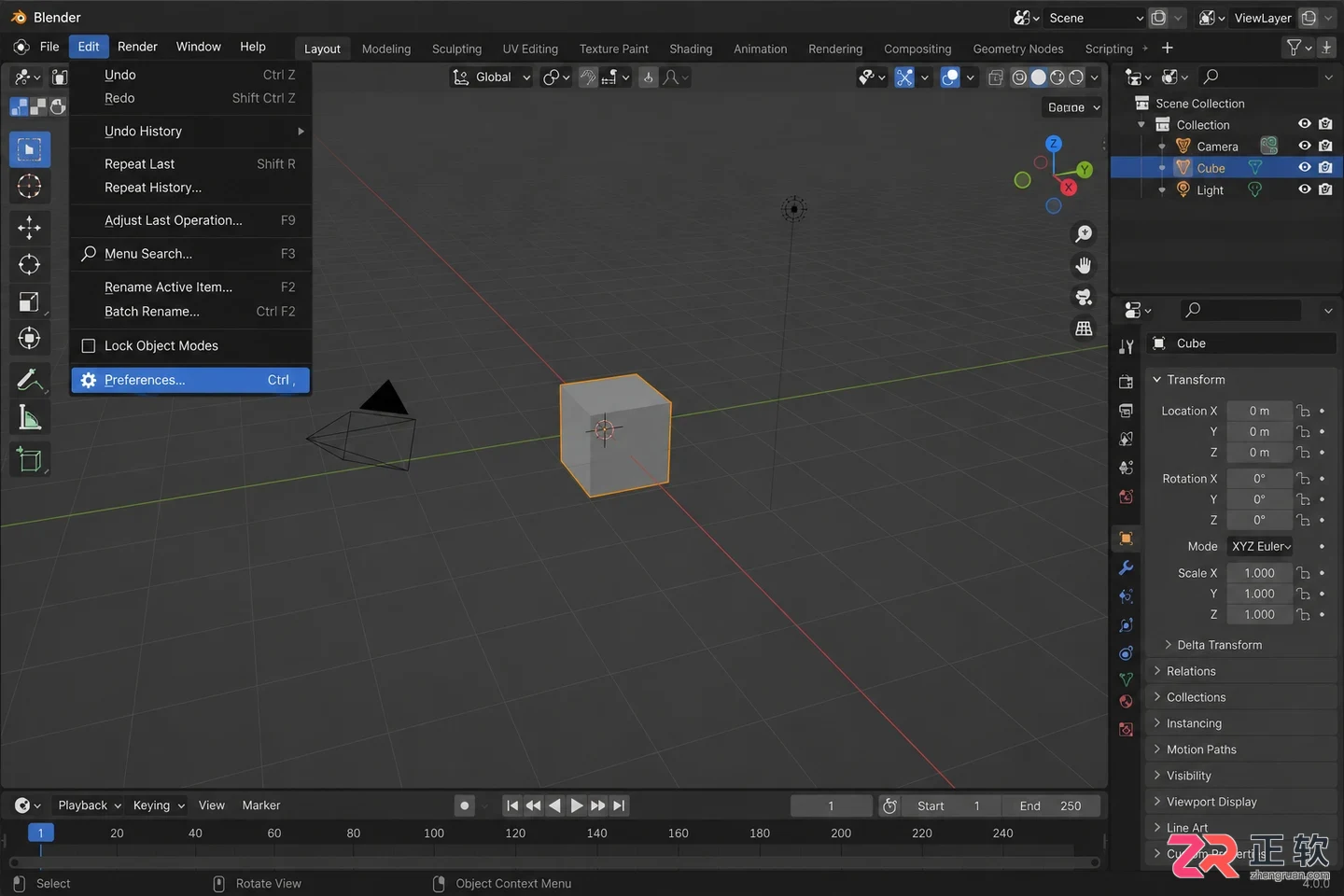Open the Tool properties tab
1344x896 pixels.
1127,347
